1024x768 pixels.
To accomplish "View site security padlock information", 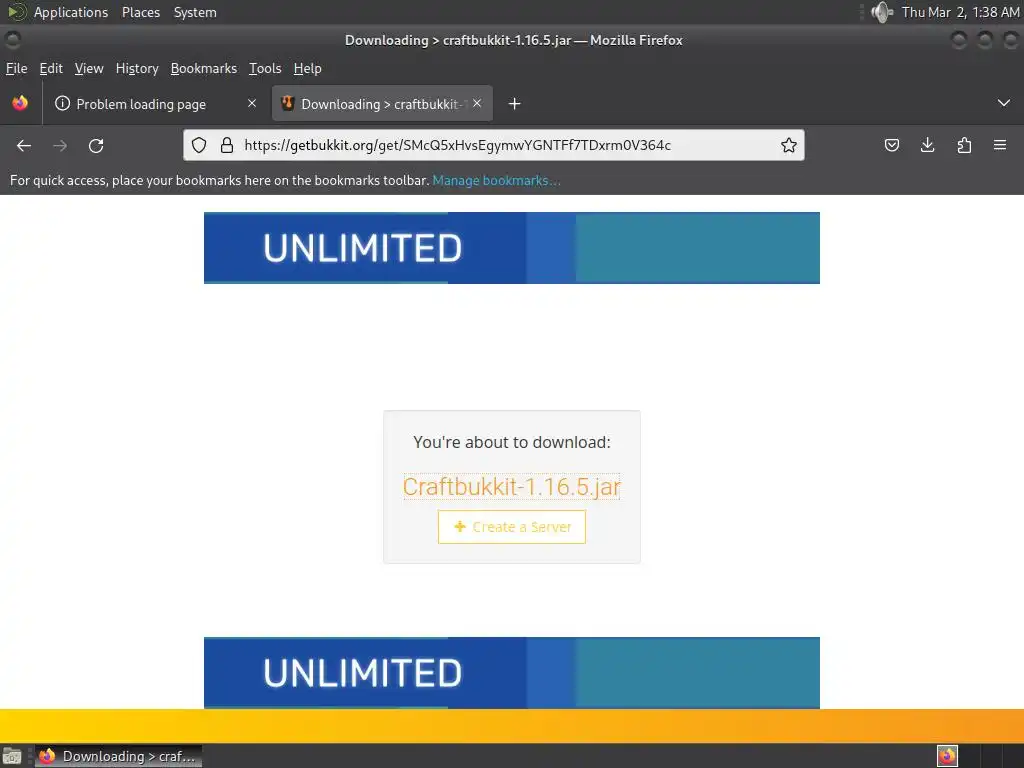I will [x=227, y=145].
